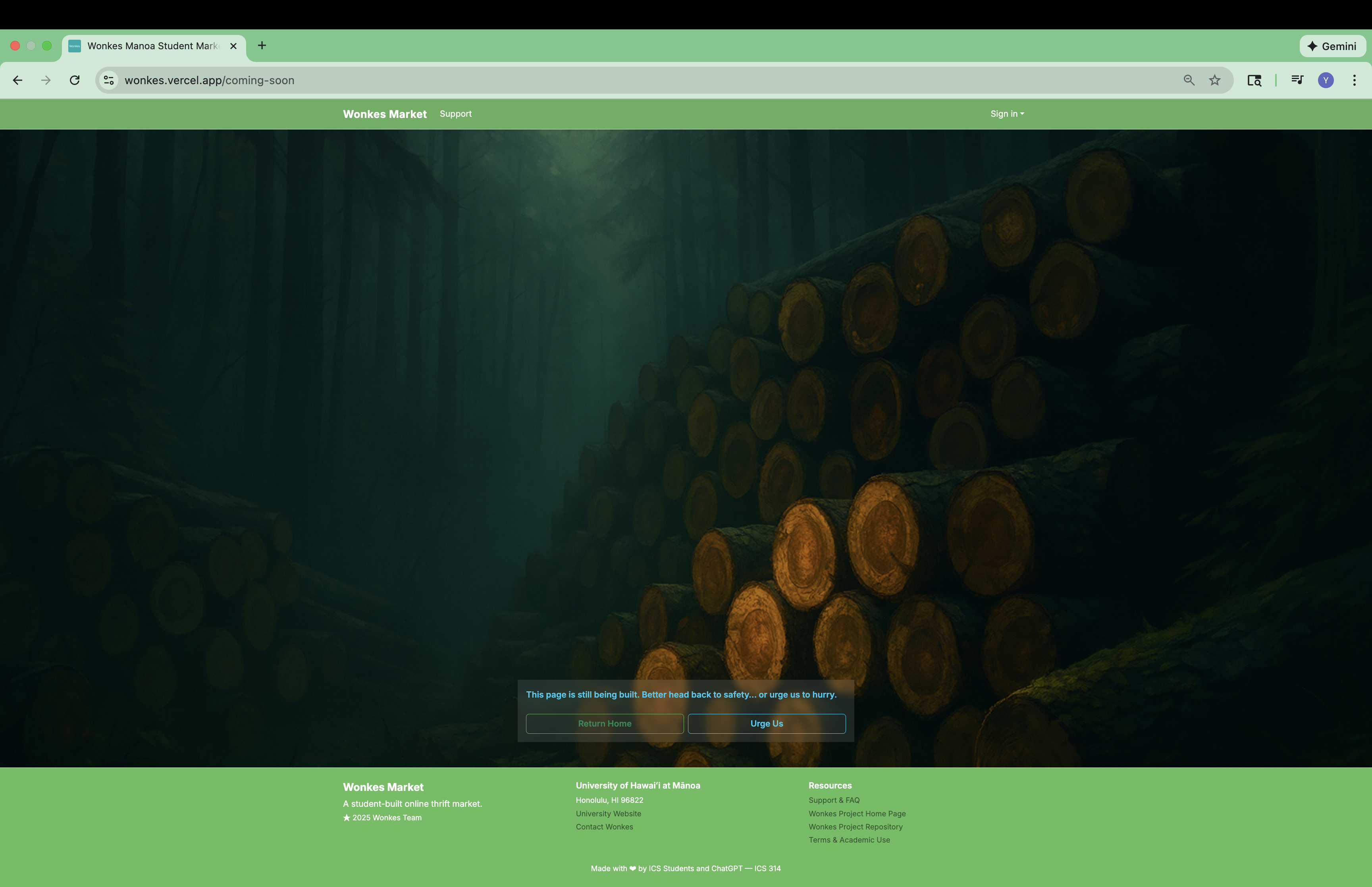Screen dimensions: 1372x887
Task: Select the Wonkes Manoa Student Market tab
Action: (152, 46)
